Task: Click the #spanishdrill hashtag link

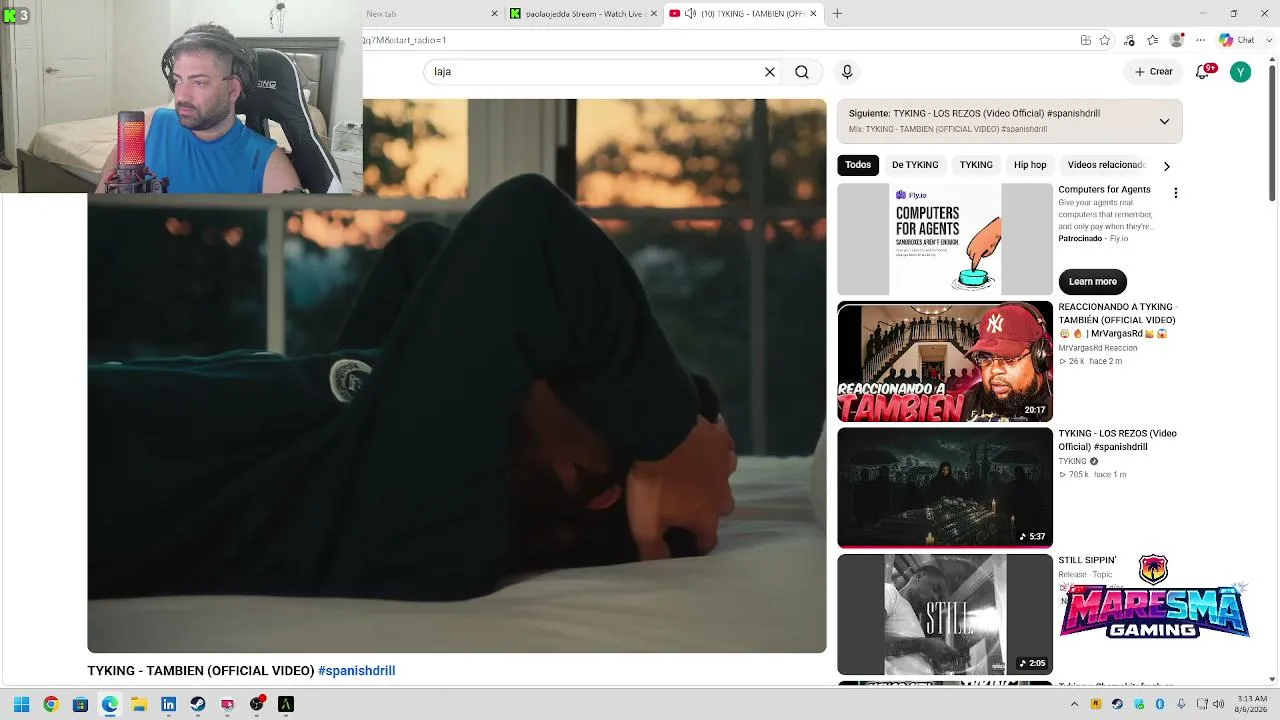Action: click(356, 671)
